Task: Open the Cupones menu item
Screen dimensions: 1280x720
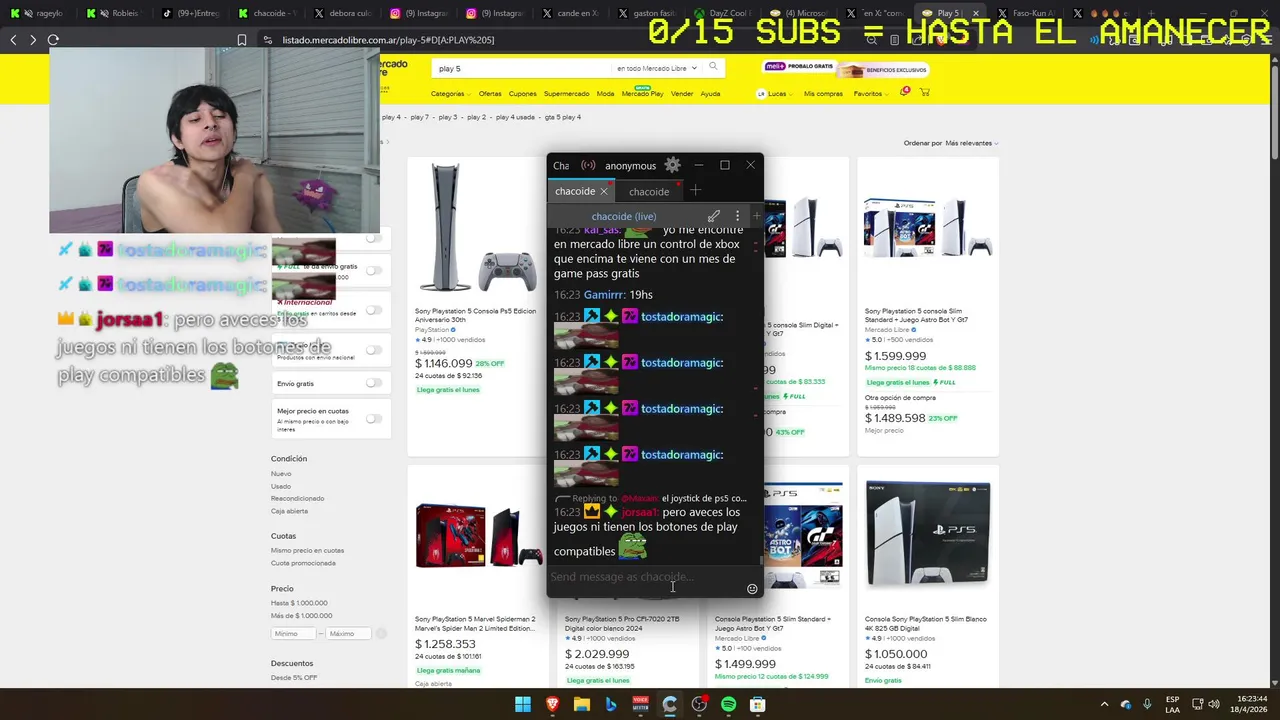Action: click(x=523, y=94)
